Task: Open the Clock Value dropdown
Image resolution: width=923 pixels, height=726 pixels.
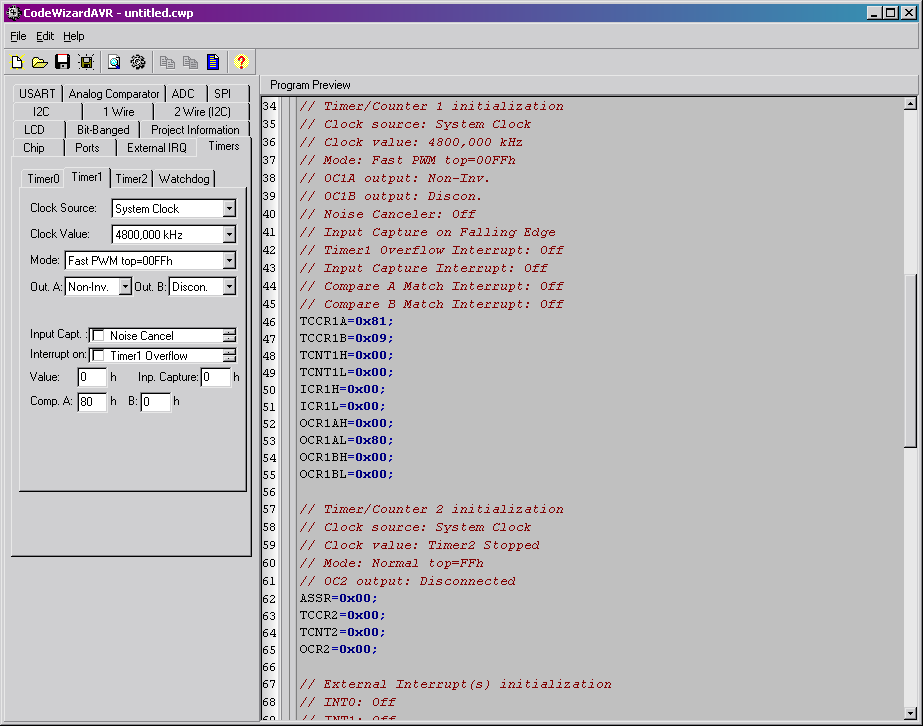Action: coord(229,234)
